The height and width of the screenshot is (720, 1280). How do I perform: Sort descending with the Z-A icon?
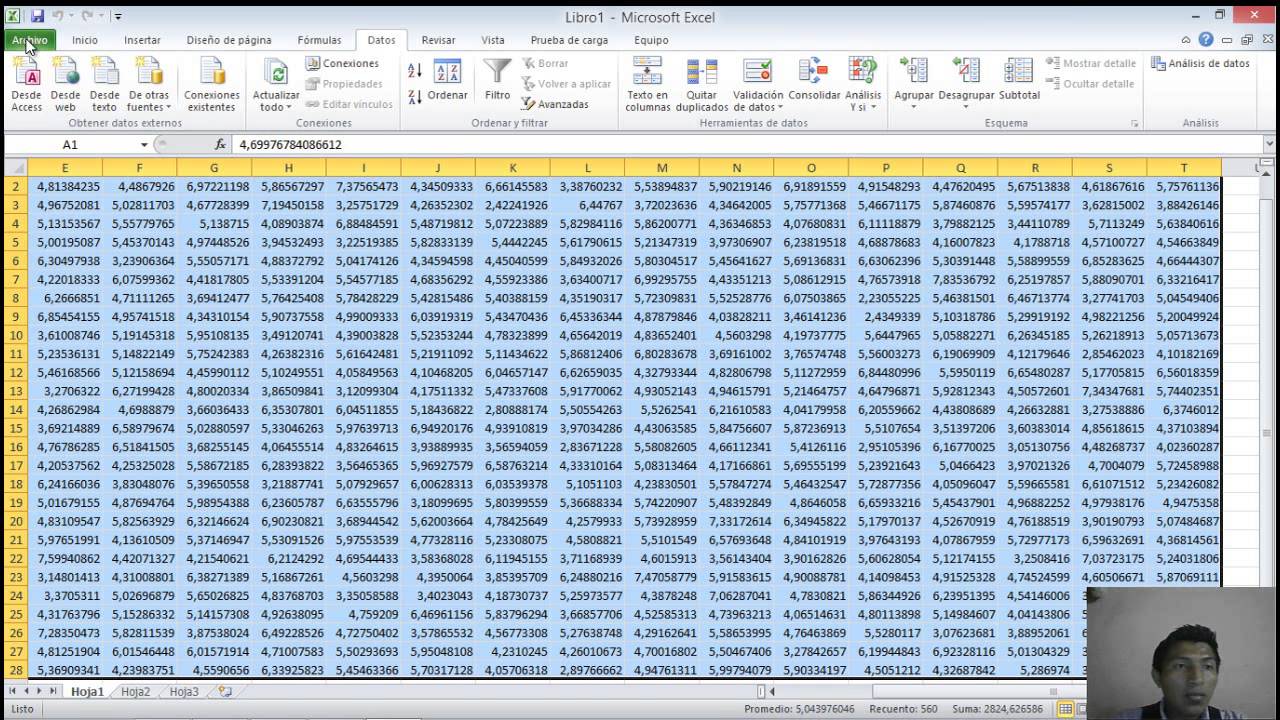pos(415,97)
